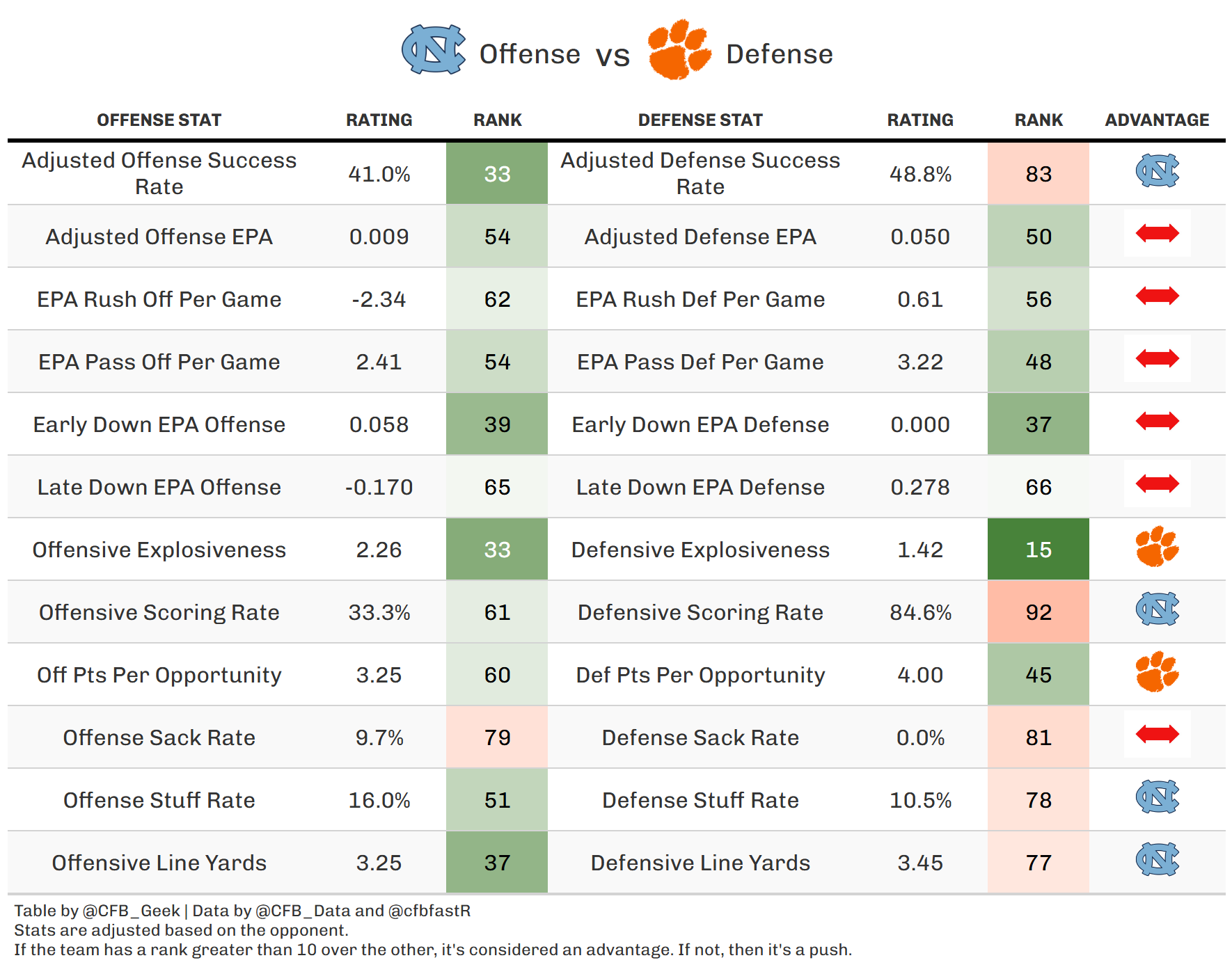Click the salmon rank 92 cell
The width and height of the screenshot is (1232, 974).
click(1038, 612)
